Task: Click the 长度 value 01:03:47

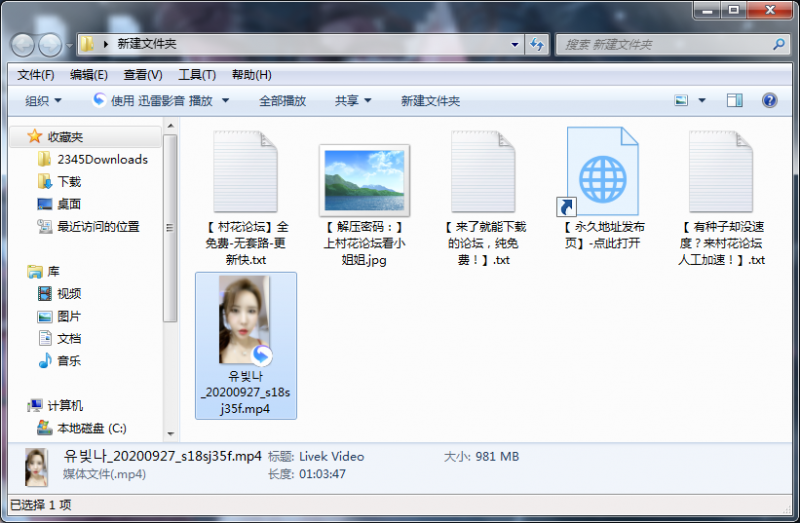Action: click(322, 474)
